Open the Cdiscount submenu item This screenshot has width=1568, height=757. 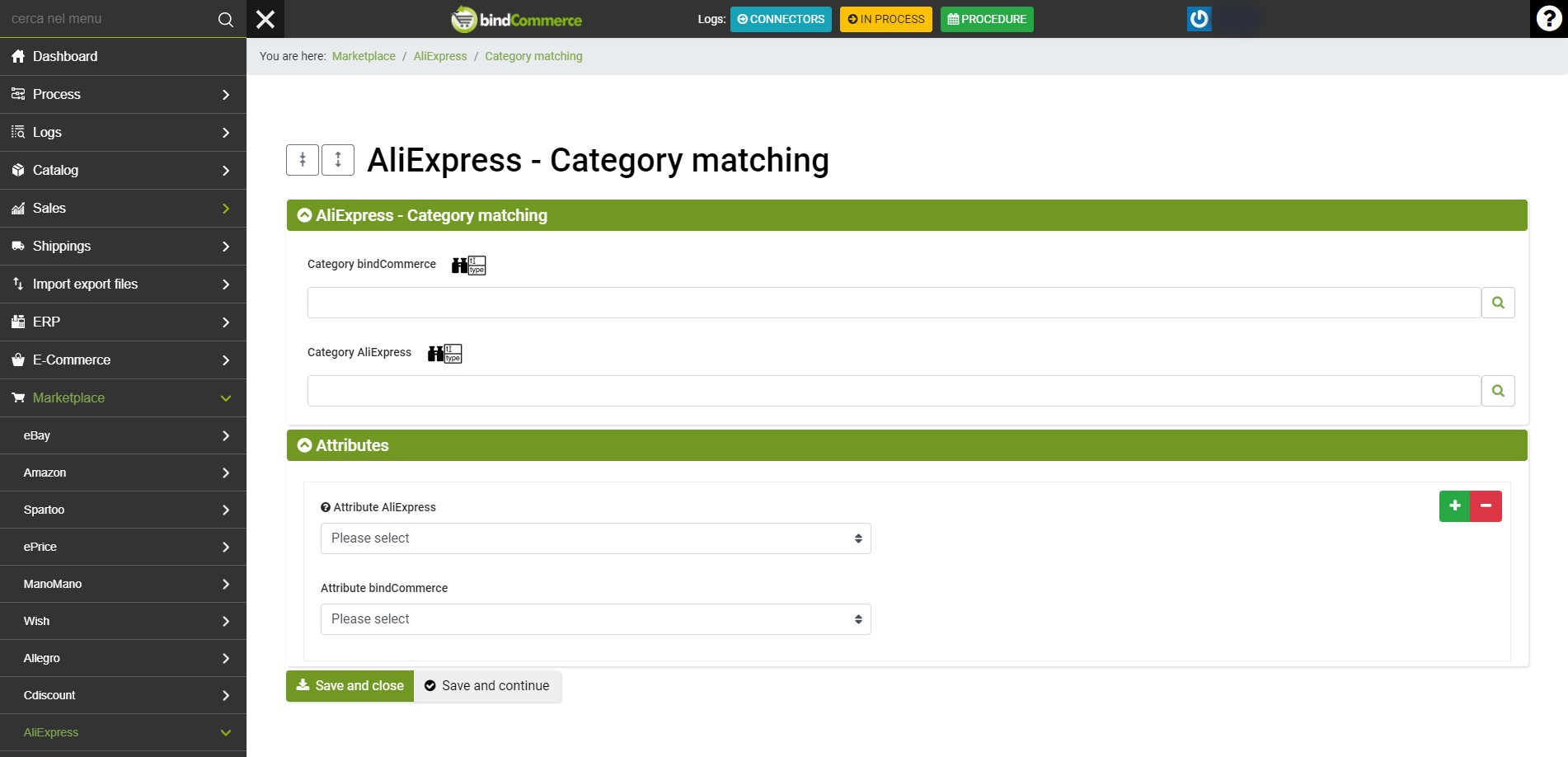tap(123, 695)
